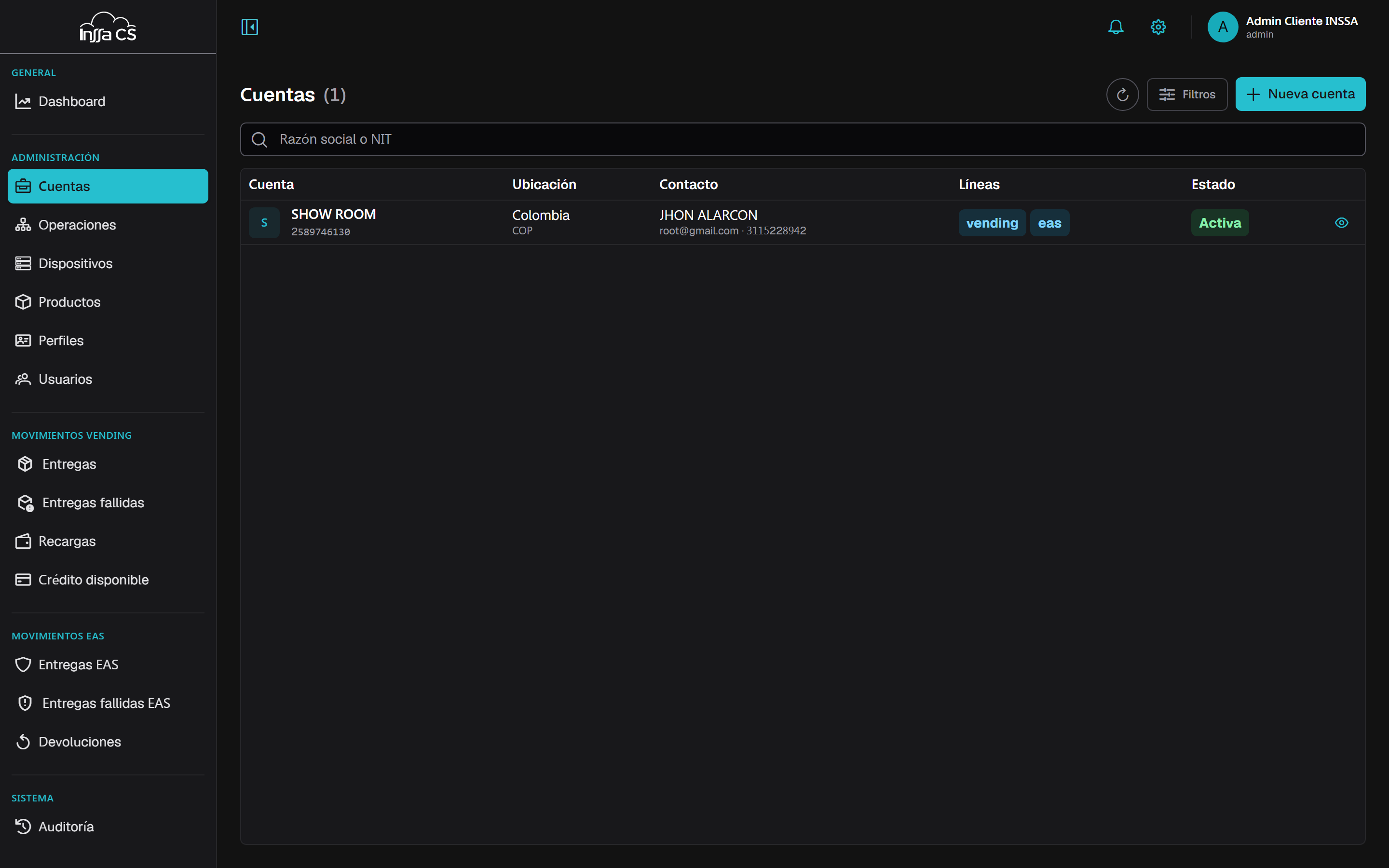Create a Nueva cuenta
The image size is (1389, 868).
click(x=1300, y=94)
